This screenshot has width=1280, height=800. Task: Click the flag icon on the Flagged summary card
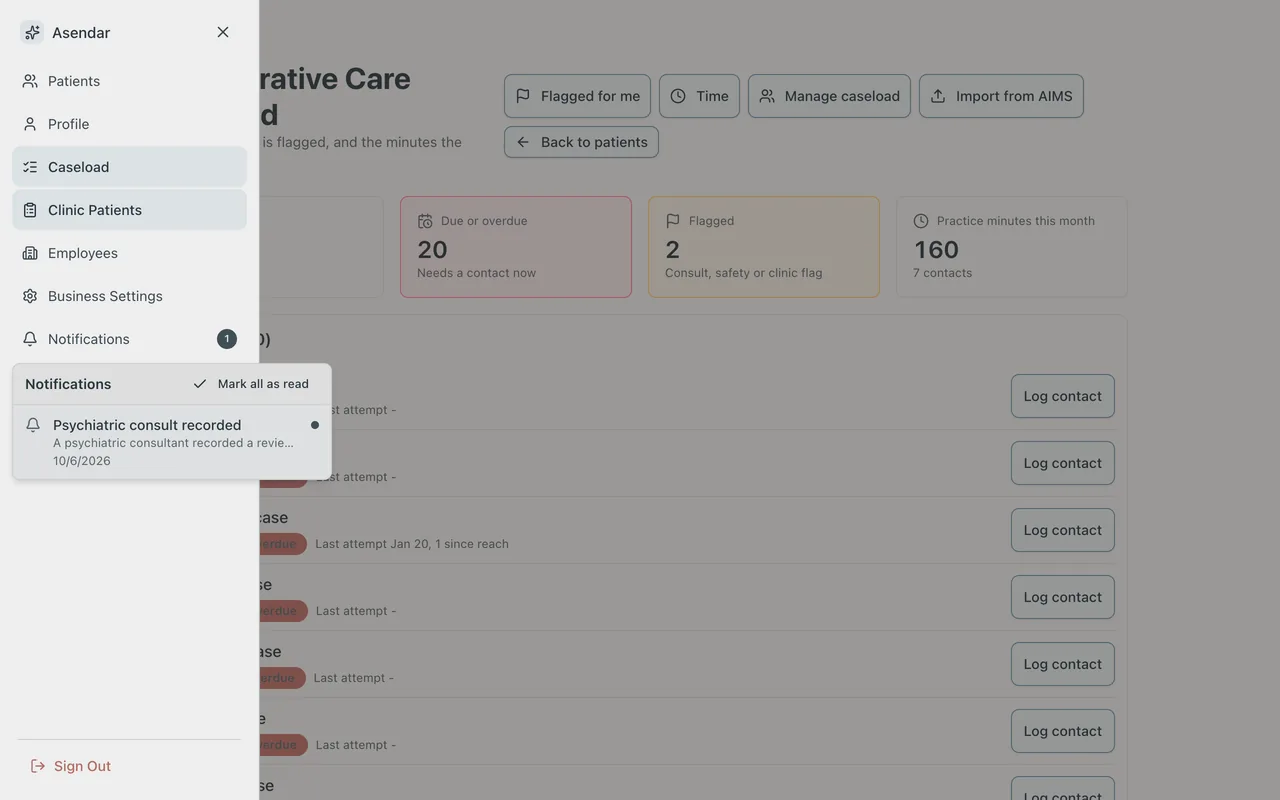[x=673, y=221]
